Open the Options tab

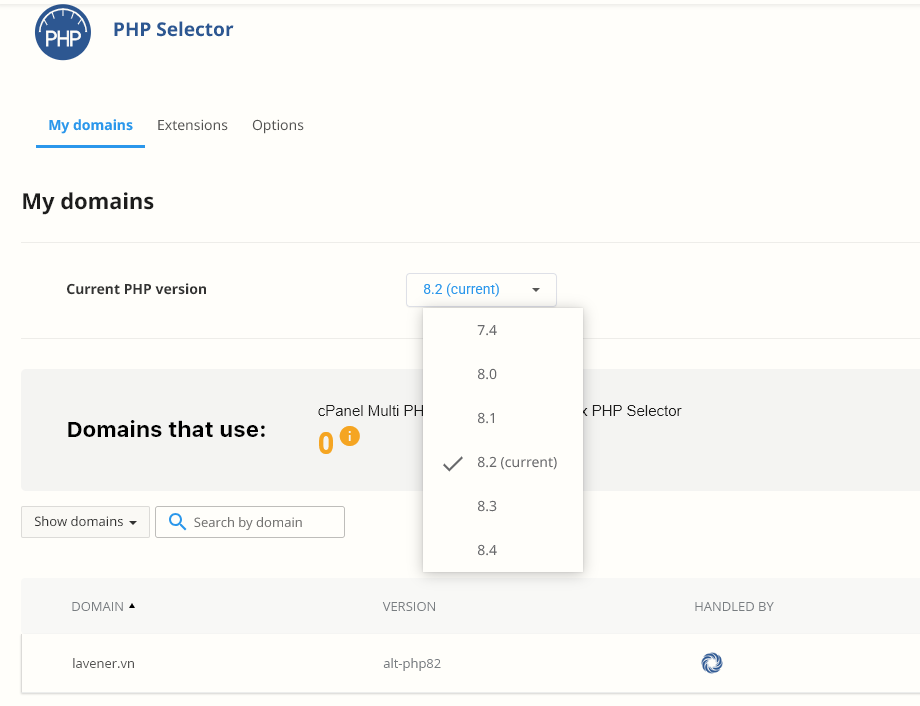[x=277, y=125]
